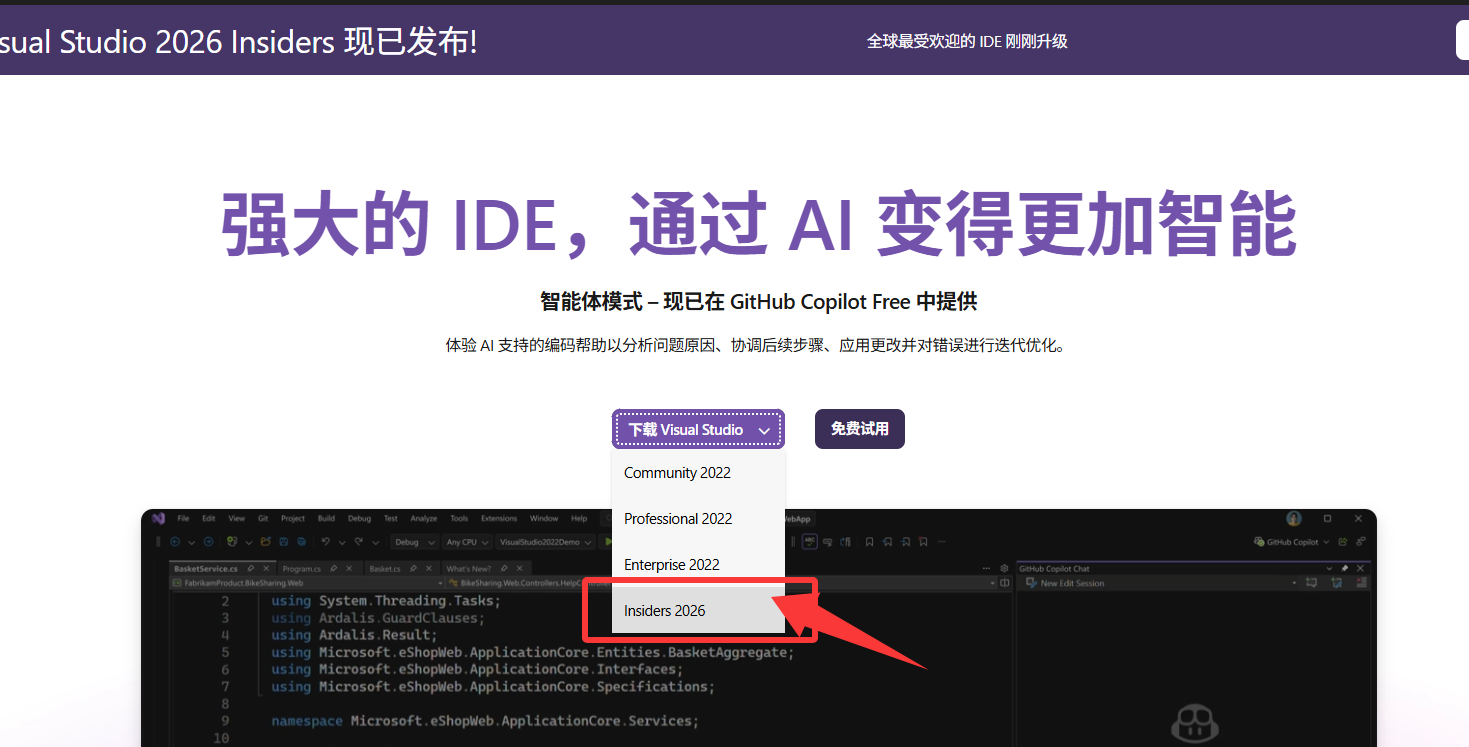This screenshot has width=1469, height=747.
Task: Open the Debug configuration dropdown
Action: pos(414,542)
